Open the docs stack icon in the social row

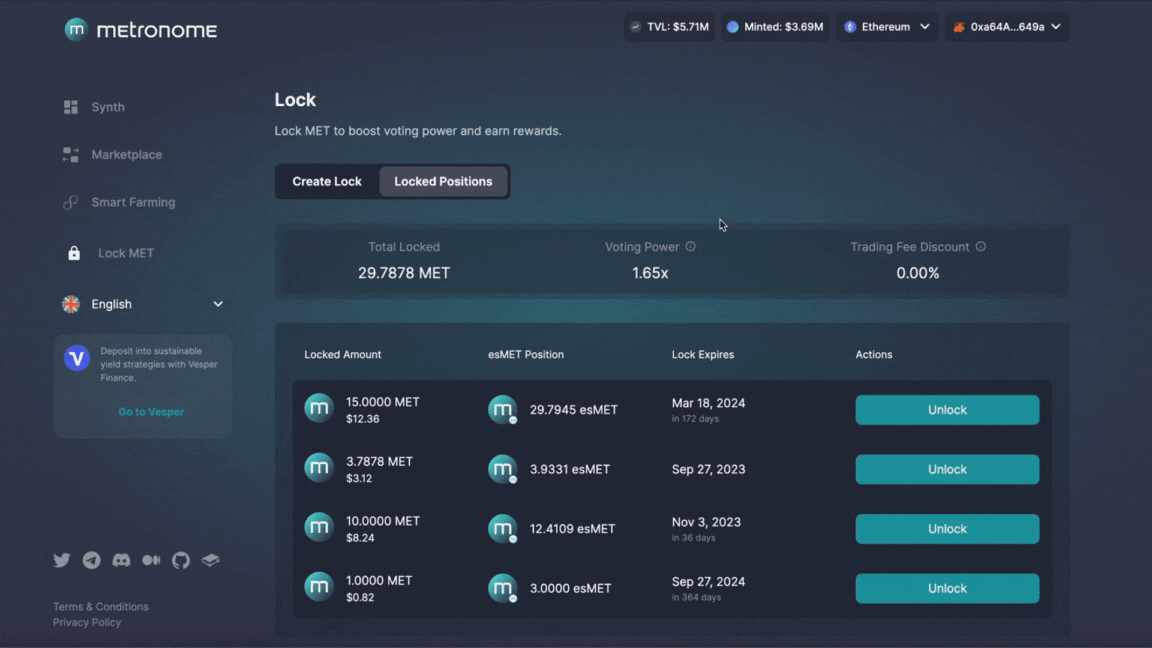[x=211, y=560]
